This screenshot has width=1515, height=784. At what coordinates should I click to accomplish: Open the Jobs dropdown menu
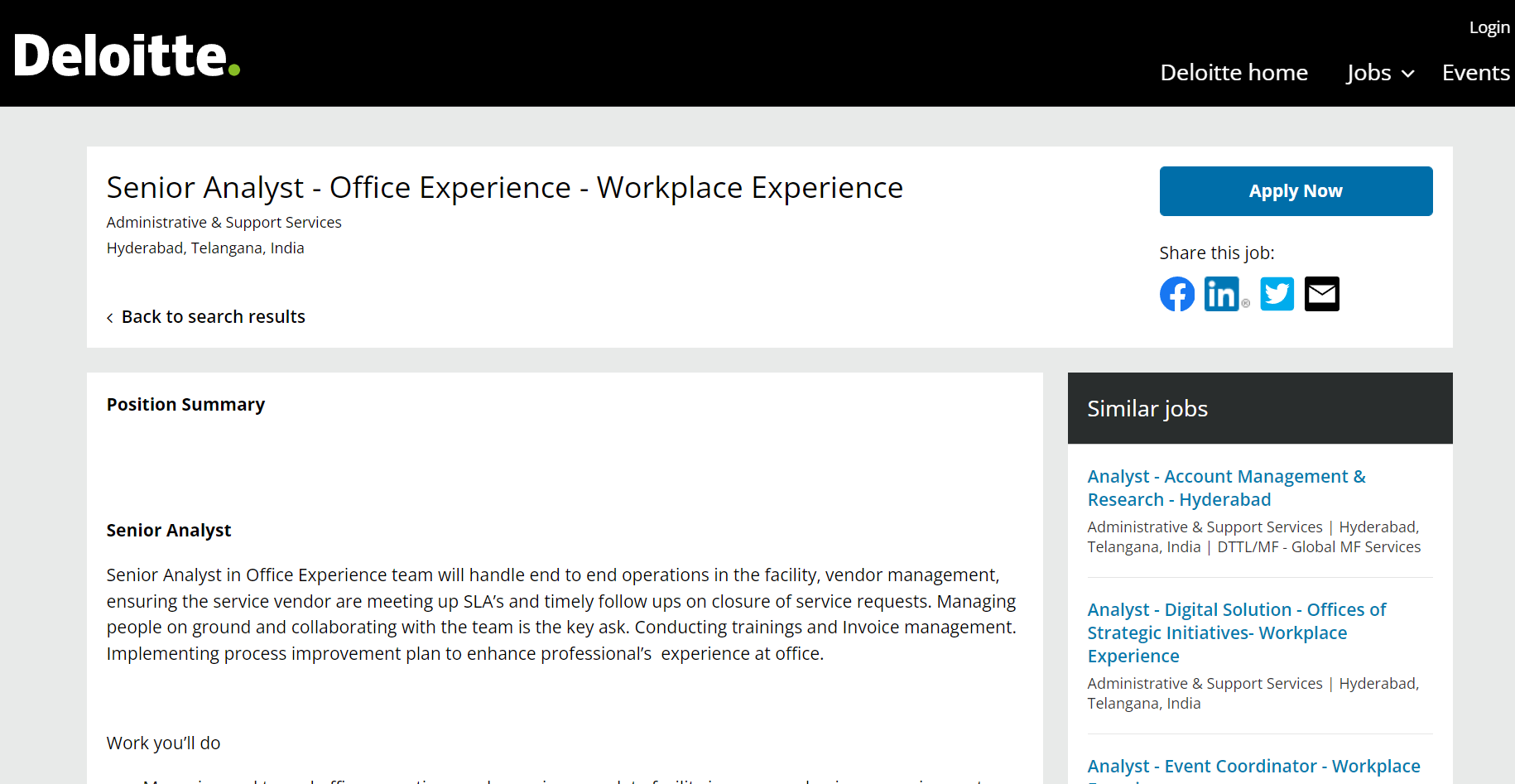tap(1379, 73)
